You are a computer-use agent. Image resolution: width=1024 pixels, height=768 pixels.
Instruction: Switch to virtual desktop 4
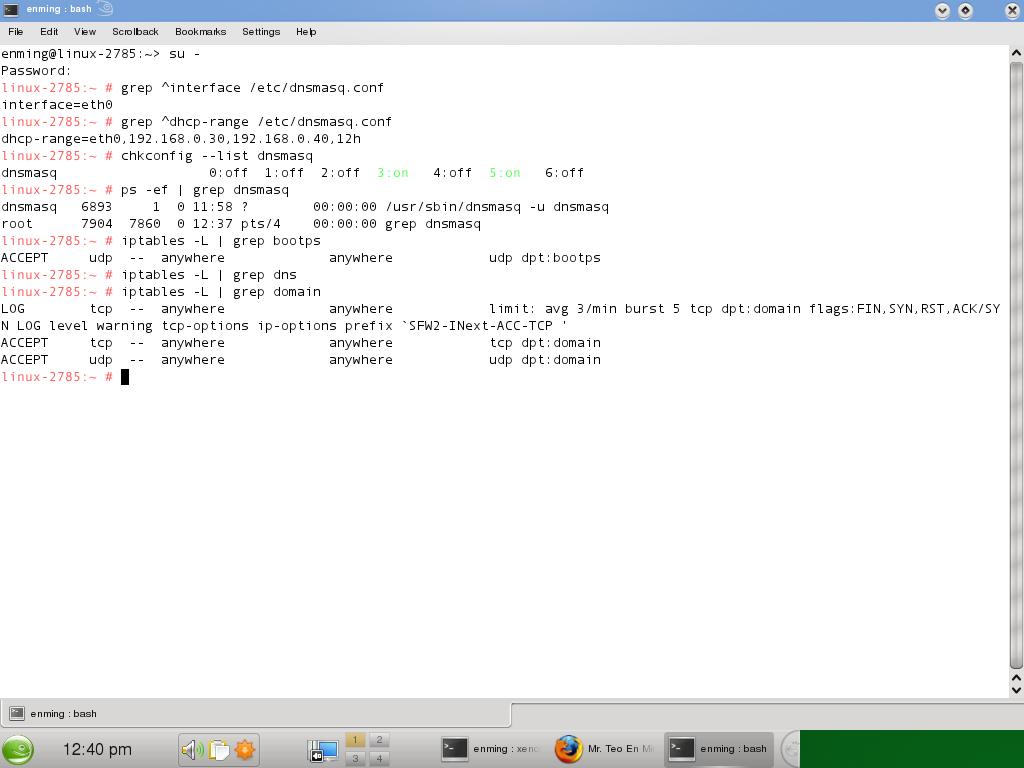379,758
